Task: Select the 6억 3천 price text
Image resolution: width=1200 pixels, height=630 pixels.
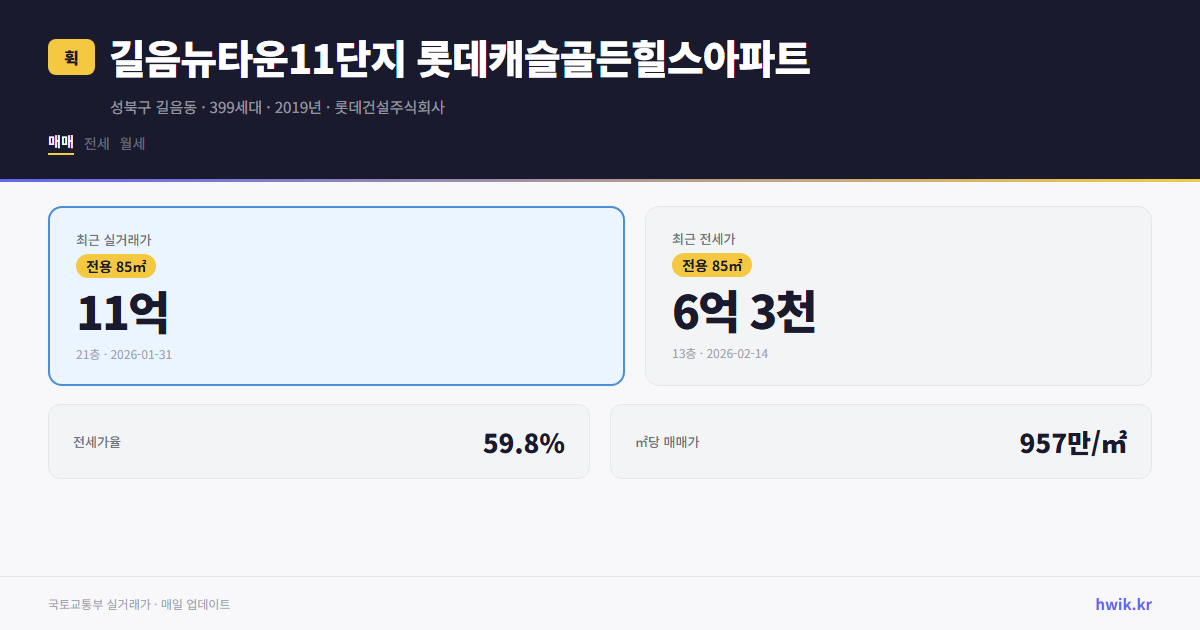Action: [x=745, y=312]
